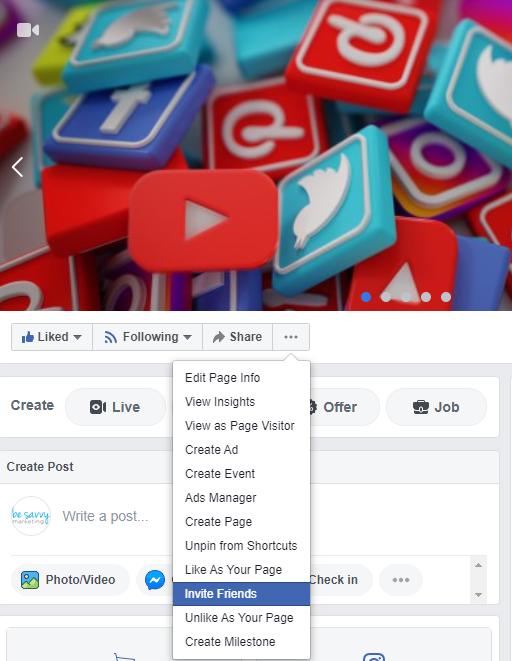
Task: Open Ads Manager from menu
Action: click(x=241, y=498)
